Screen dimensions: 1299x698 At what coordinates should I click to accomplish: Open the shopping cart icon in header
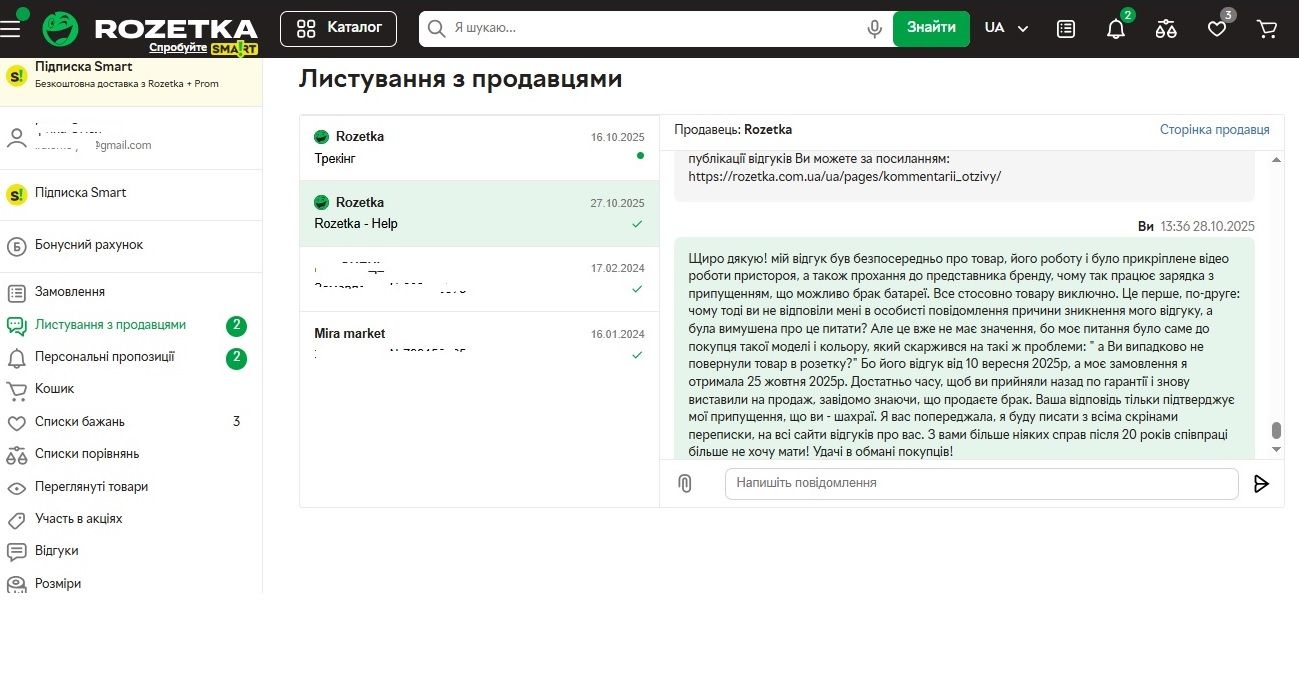point(1267,29)
